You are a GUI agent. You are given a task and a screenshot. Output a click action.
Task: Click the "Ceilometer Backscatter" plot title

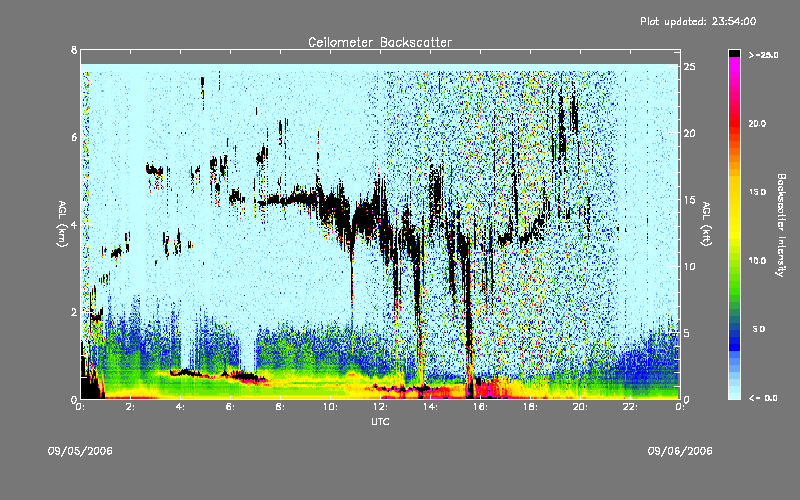(380, 42)
